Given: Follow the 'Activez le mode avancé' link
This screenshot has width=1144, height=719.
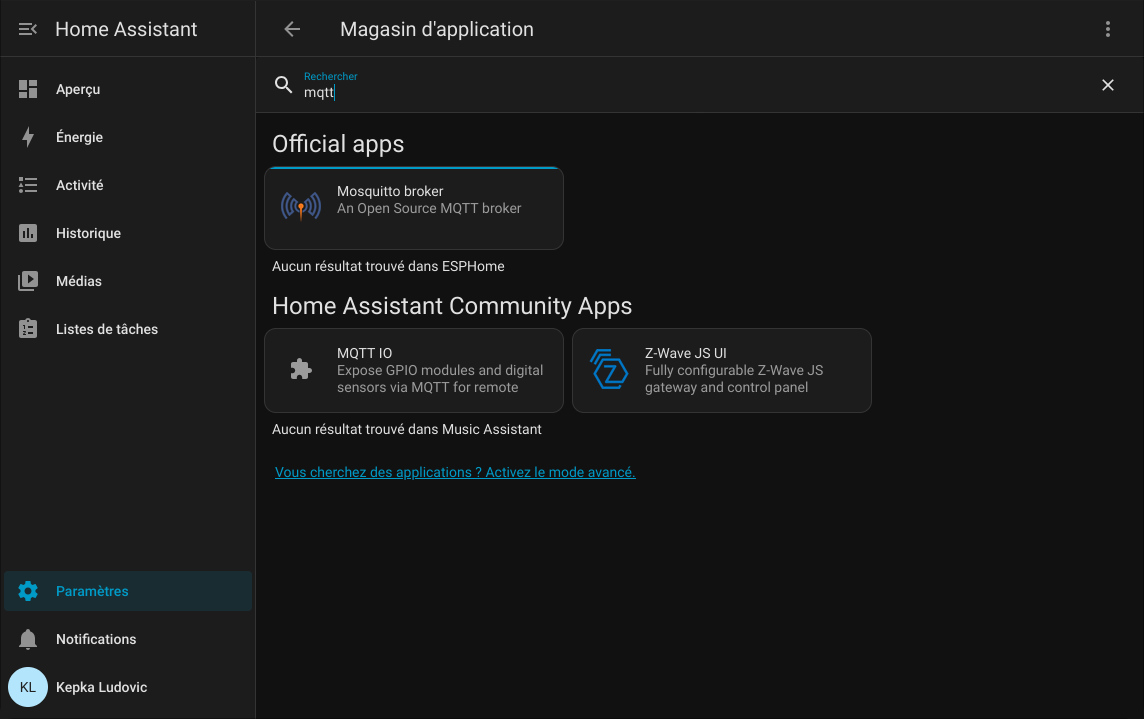Looking at the screenshot, I should [x=455, y=472].
